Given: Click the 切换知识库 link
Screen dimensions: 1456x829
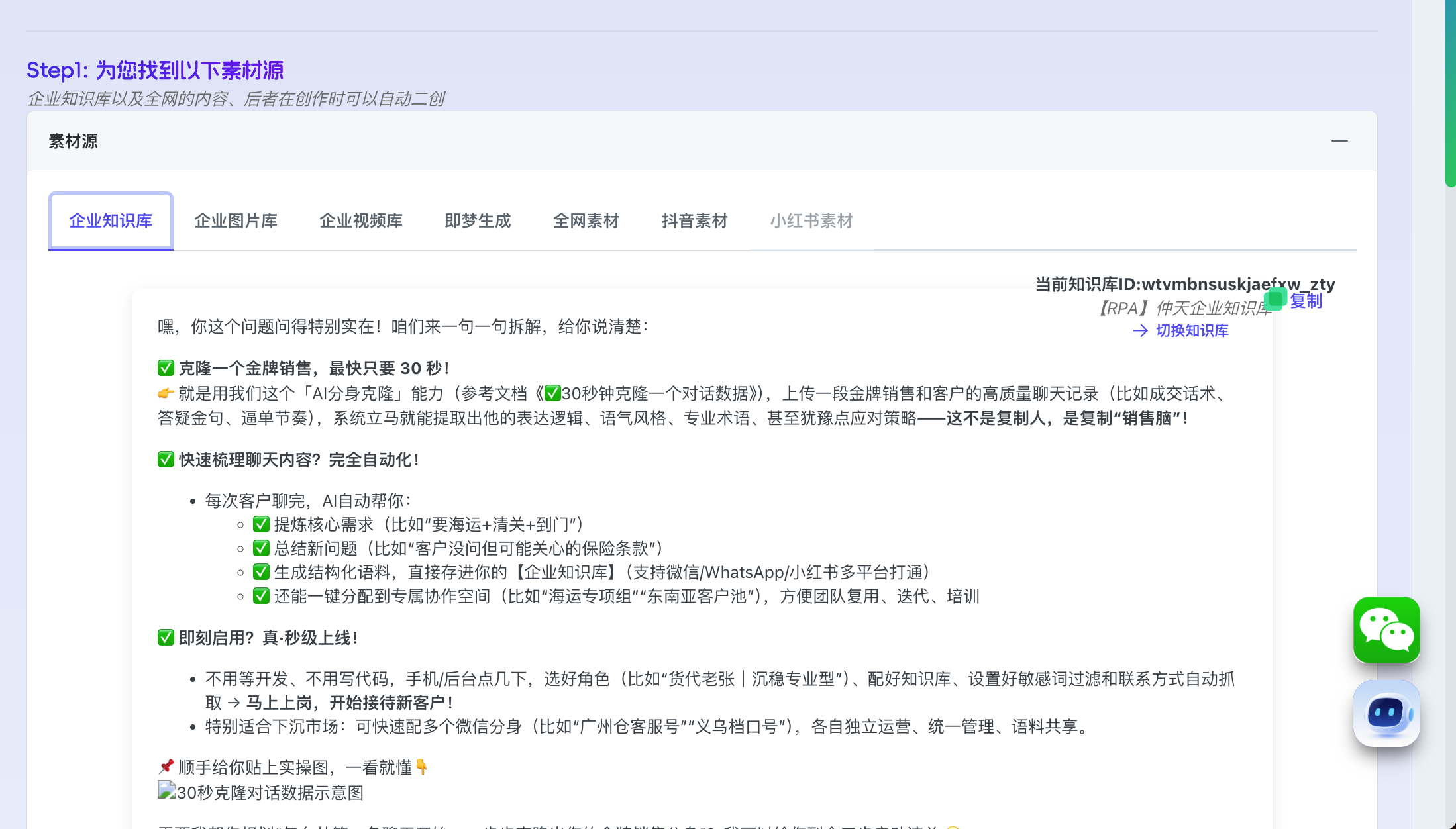Looking at the screenshot, I should [1192, 330].
